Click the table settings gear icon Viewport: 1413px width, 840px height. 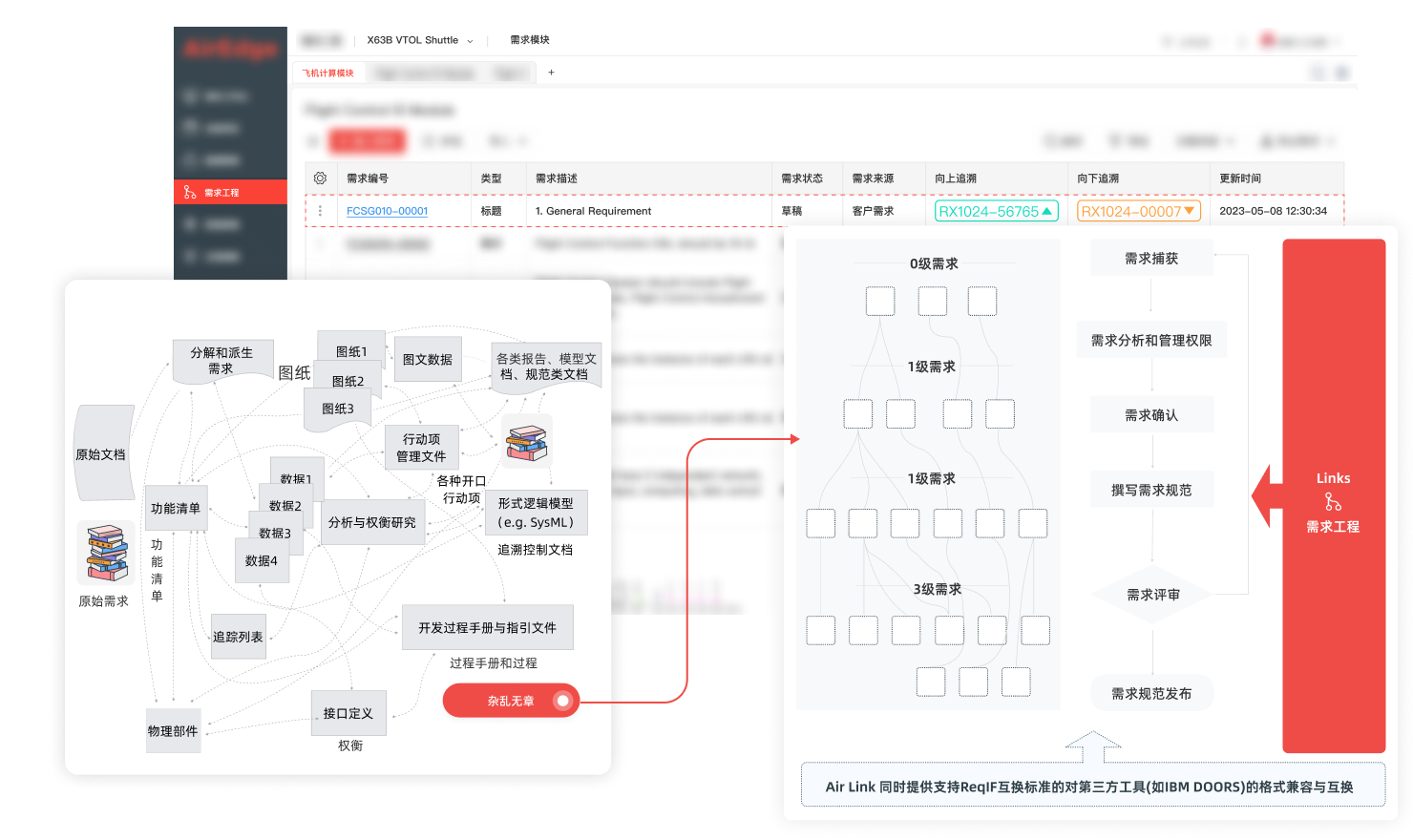[320, 178]
